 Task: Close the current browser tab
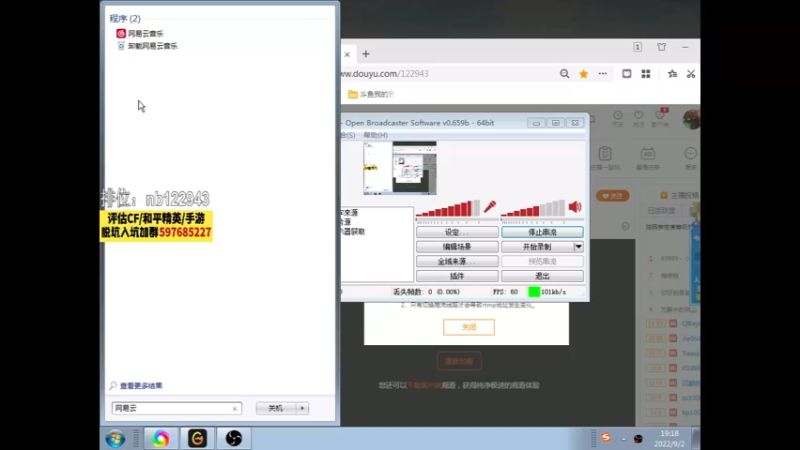[x=347, y=54]
